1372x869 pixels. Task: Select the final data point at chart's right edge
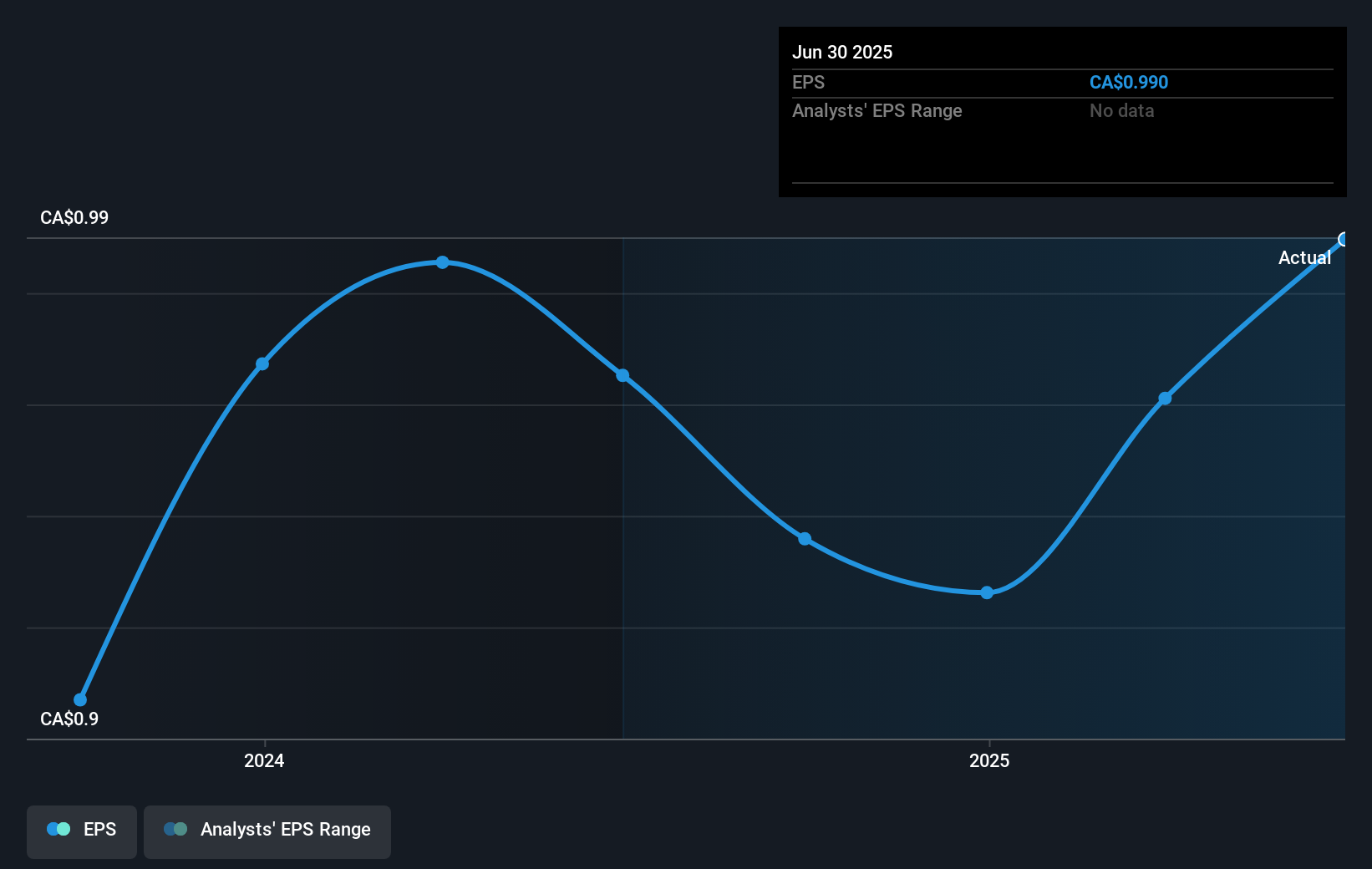tap(1344, 240)
